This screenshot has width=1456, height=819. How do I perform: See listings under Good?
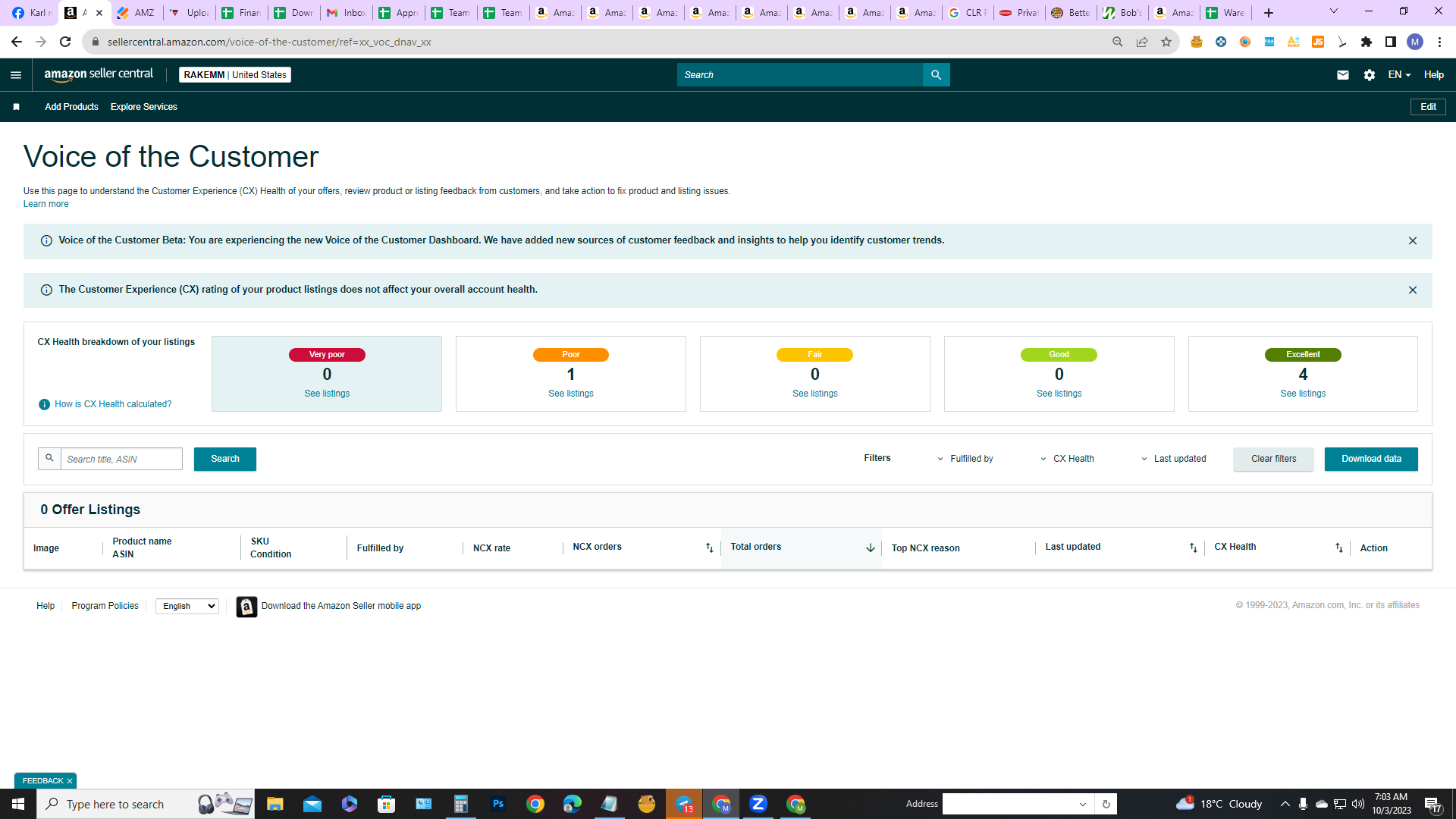pyautogui.click(x=1059, y=394)
